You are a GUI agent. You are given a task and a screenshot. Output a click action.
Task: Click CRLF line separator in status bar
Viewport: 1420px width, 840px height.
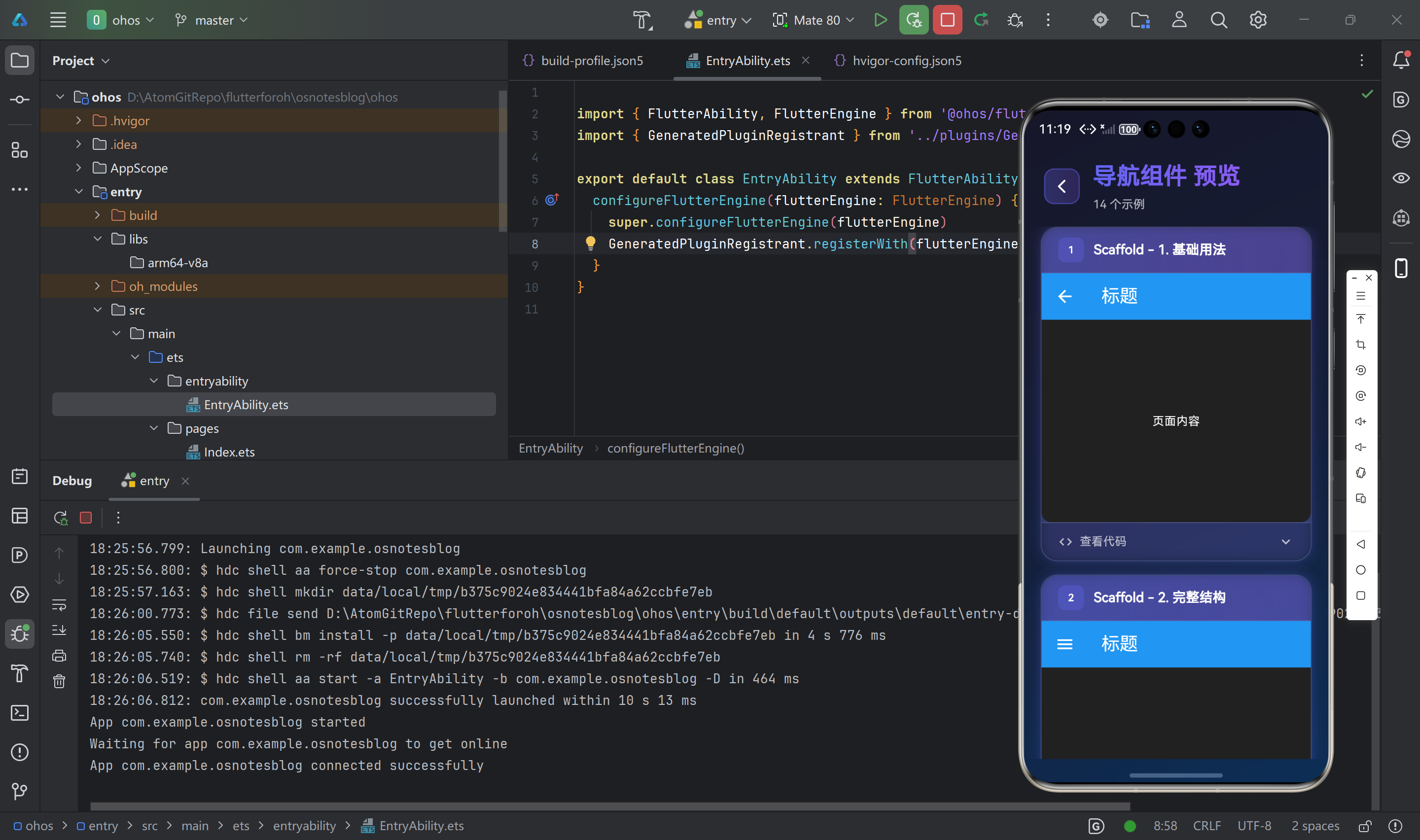(1206, 826)
